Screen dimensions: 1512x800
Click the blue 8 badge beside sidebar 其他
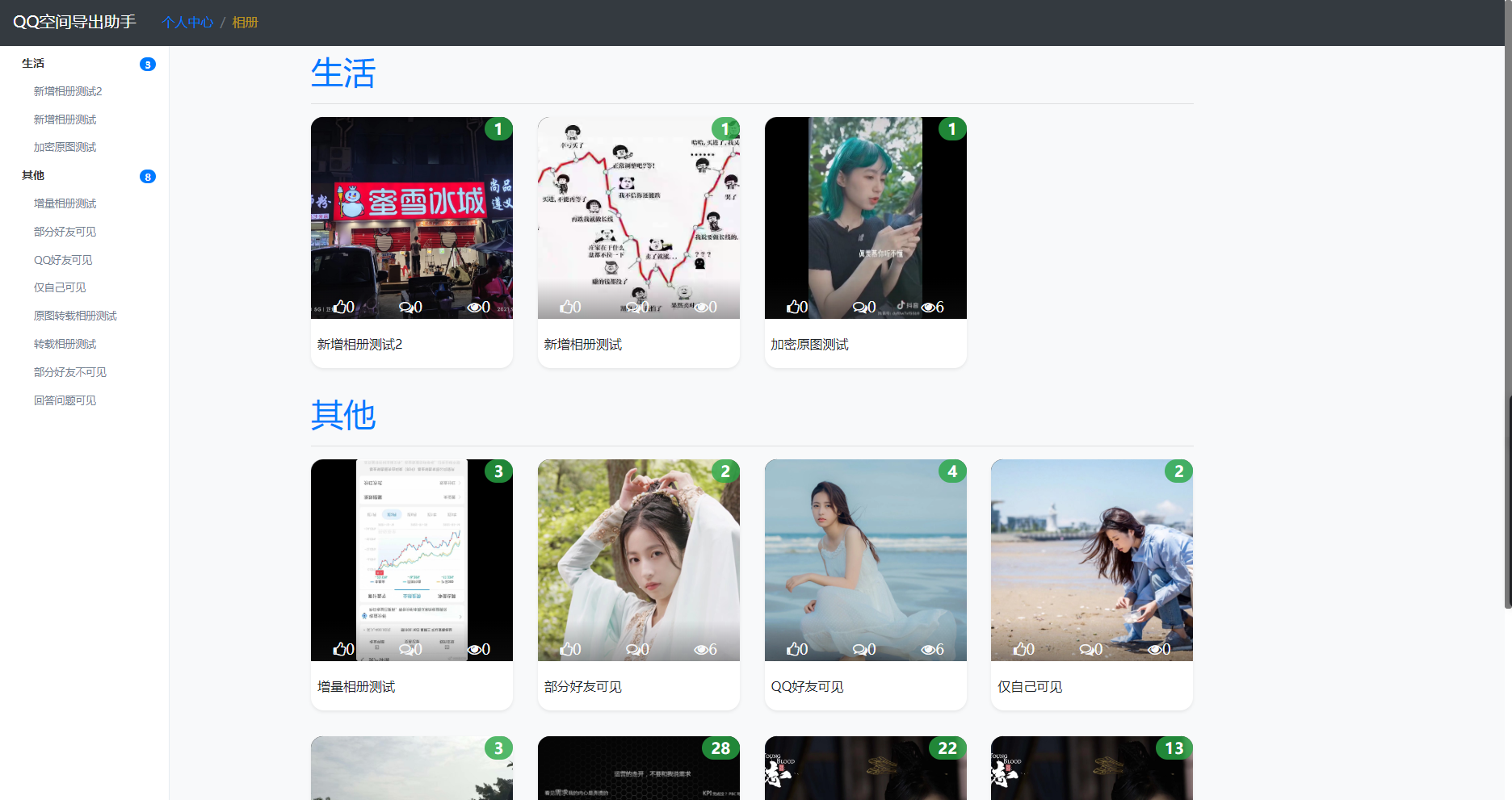(148, 177)
